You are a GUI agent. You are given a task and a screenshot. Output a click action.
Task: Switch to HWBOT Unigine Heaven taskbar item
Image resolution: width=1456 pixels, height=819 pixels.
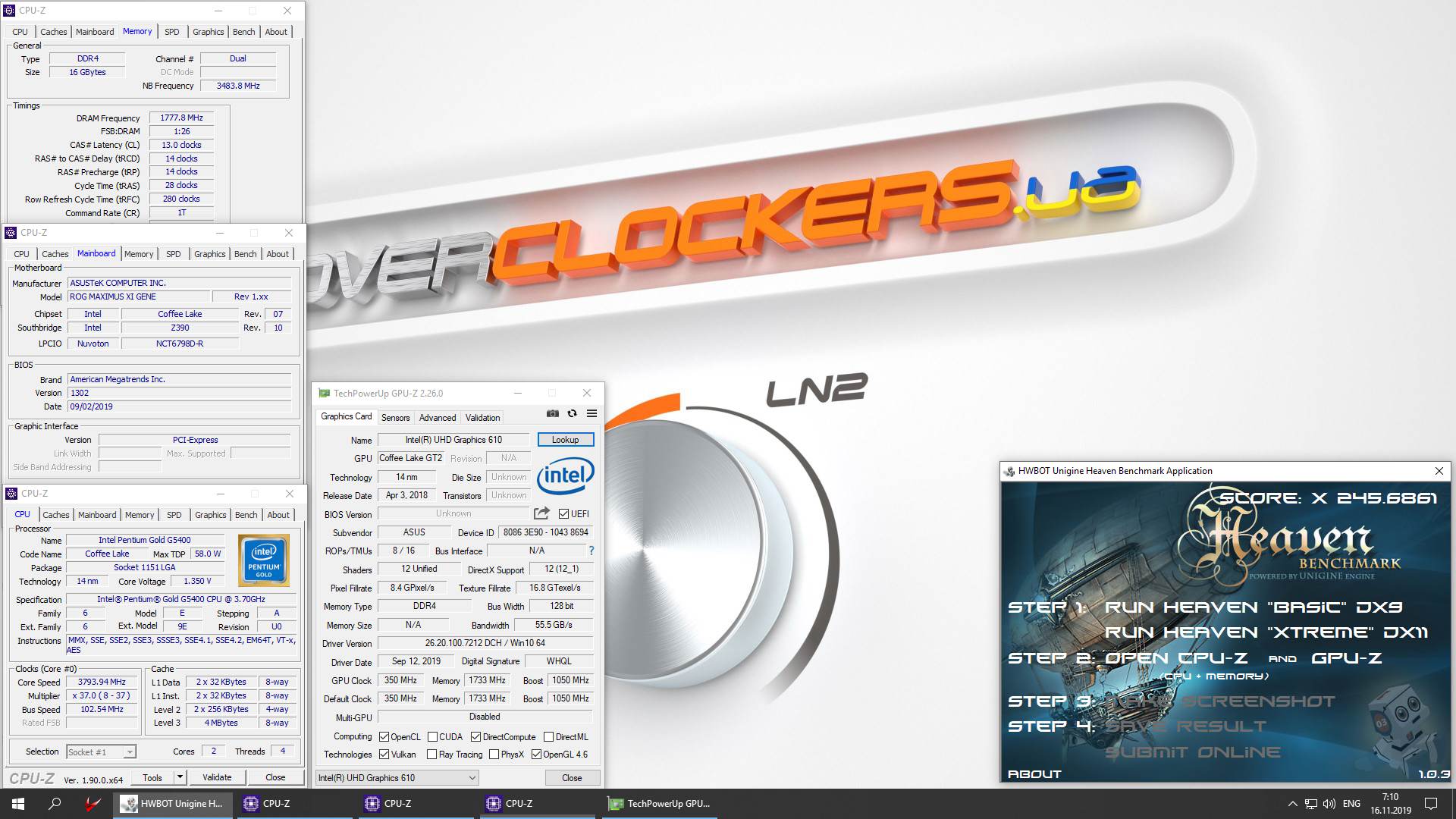click(x=174, y=804)
